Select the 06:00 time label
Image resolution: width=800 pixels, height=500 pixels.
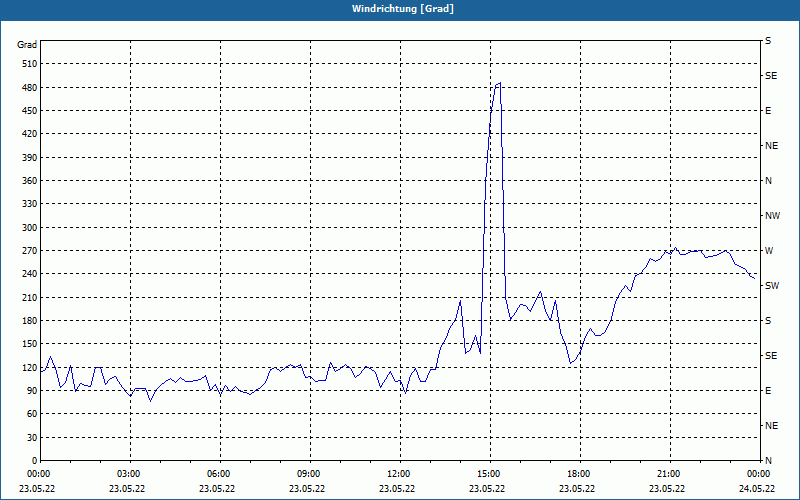[x=220, y=473]
